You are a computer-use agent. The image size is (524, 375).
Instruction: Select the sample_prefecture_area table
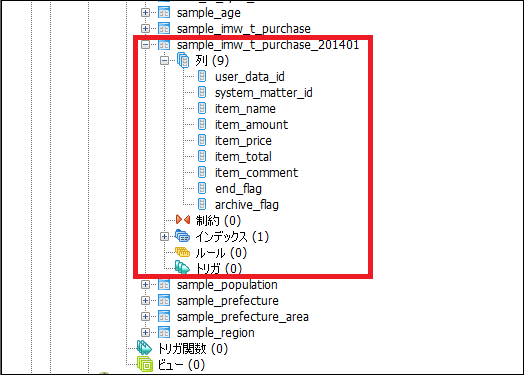[x=243, y=317]
